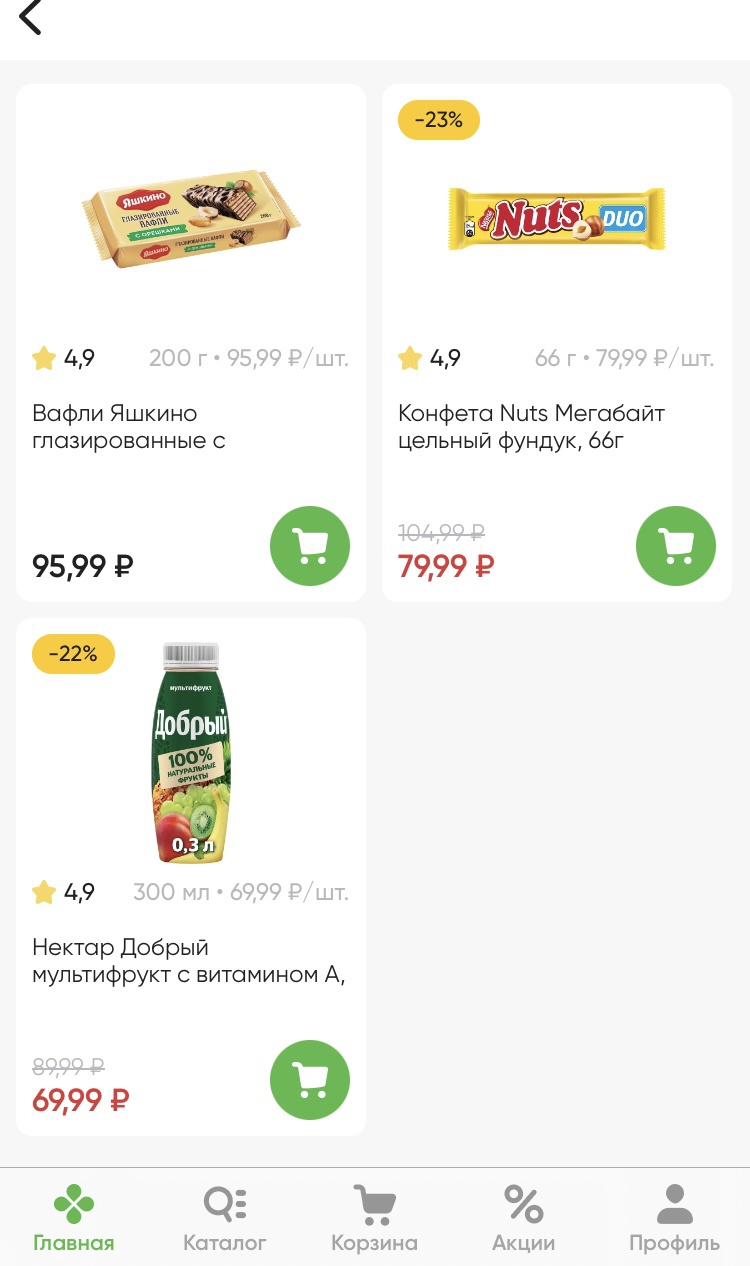Tap the star rating on Яшкино waffles

pyautogui.click(x=63, y=358)
